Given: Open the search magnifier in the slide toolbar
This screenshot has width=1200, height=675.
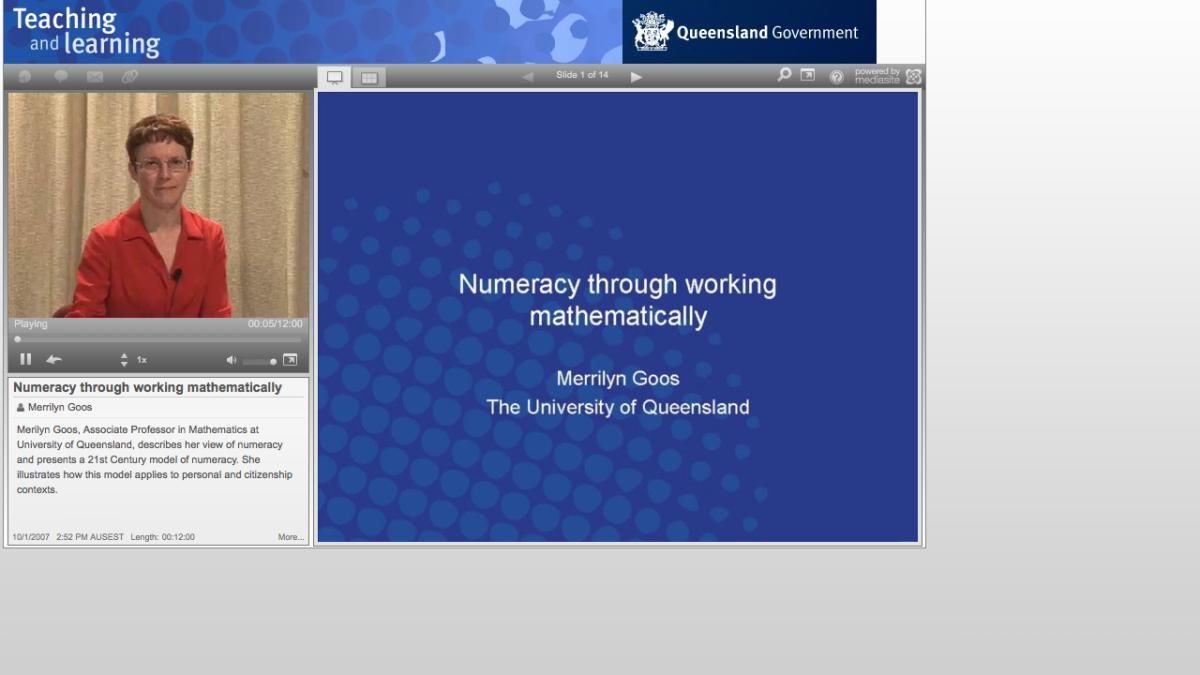Looking at the screenshot, I should 784,75.
